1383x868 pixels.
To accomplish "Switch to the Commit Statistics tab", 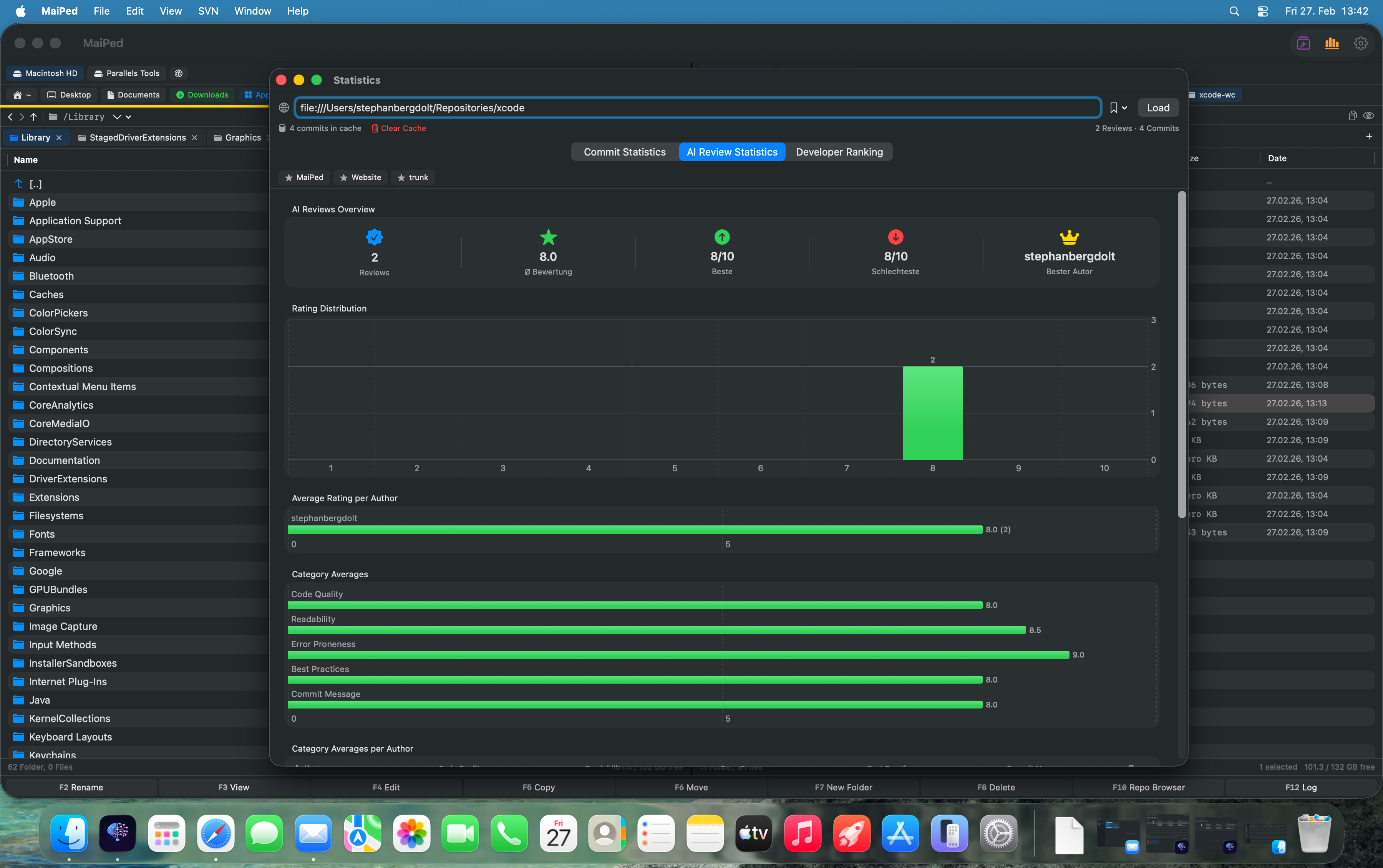I will 625,152.
